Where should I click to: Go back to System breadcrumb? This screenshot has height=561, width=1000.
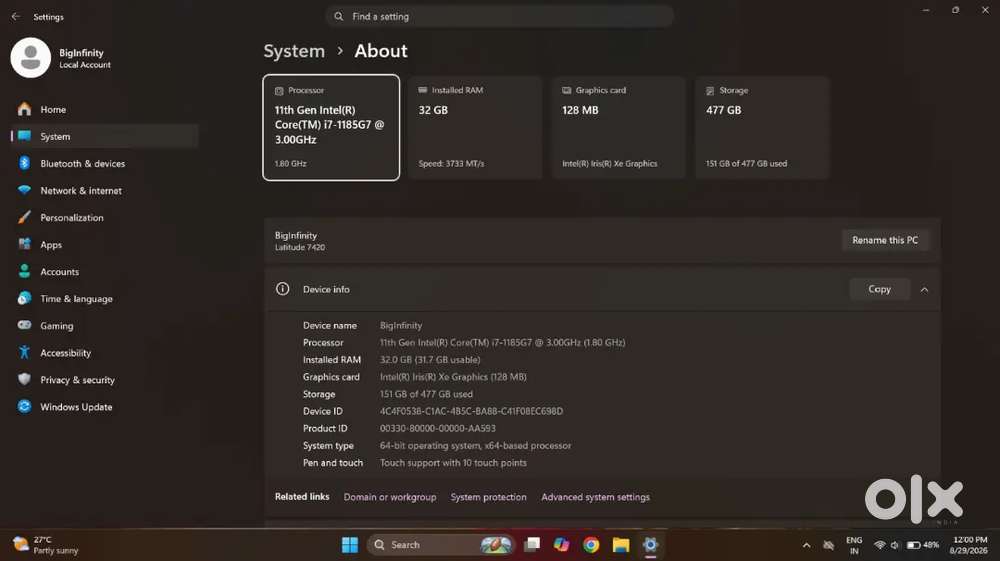tap(294, 51)
